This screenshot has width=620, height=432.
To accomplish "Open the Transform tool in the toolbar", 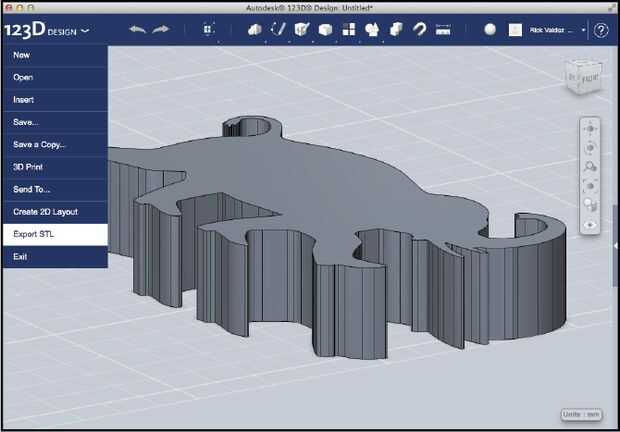I will (x=208, y=30).
